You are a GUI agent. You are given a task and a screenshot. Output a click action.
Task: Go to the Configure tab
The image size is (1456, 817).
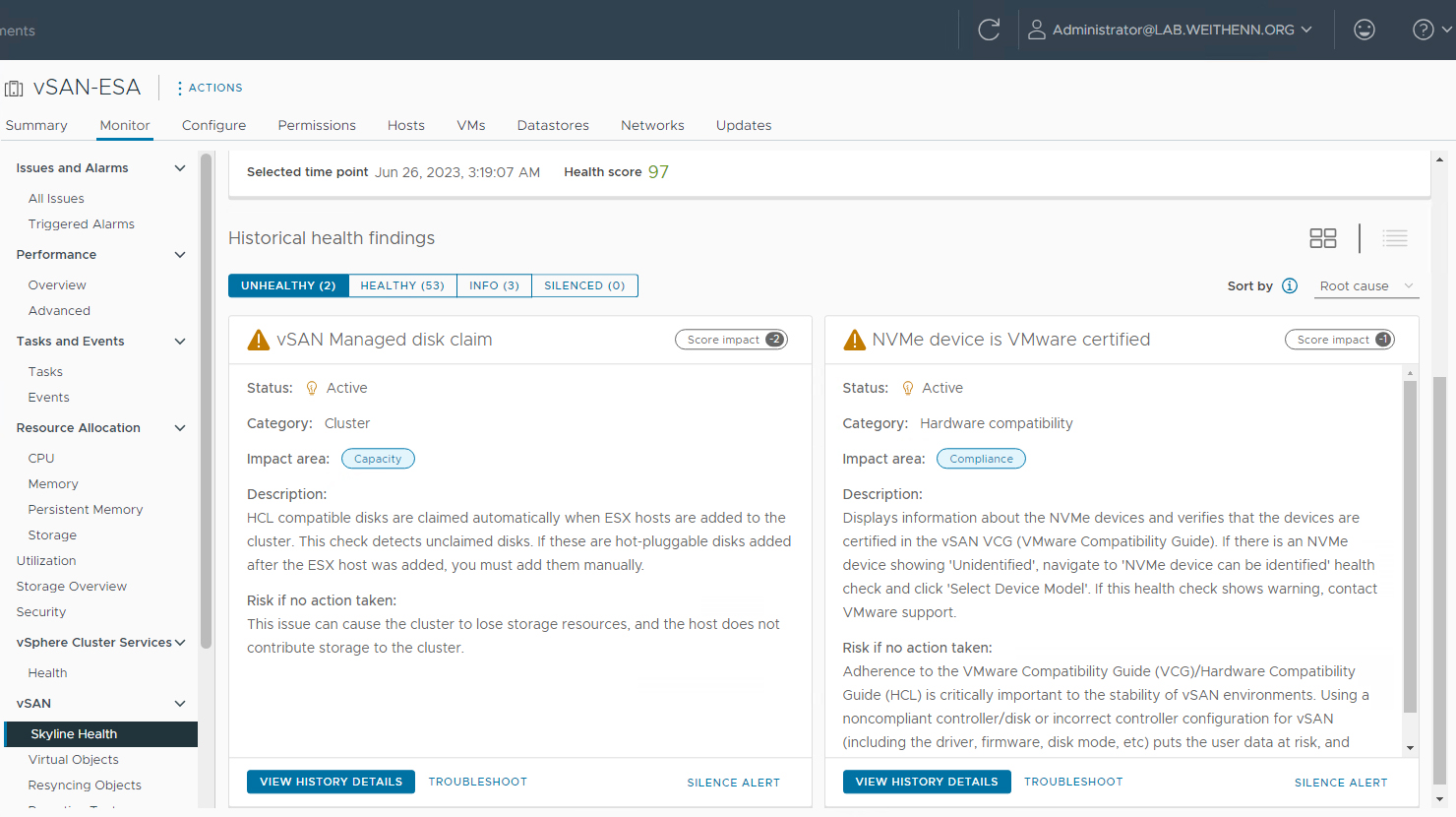213,125
